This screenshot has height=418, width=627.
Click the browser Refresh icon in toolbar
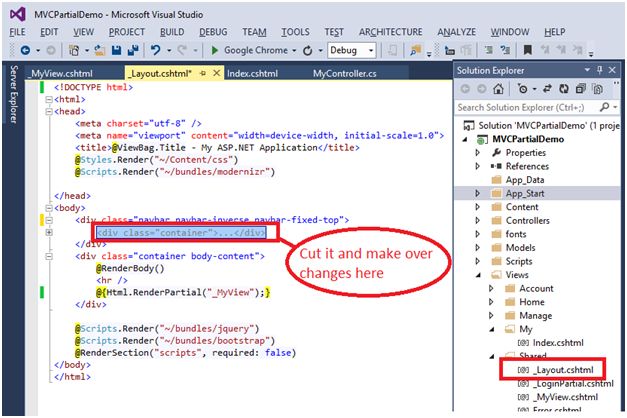click(x=308, y=50)
